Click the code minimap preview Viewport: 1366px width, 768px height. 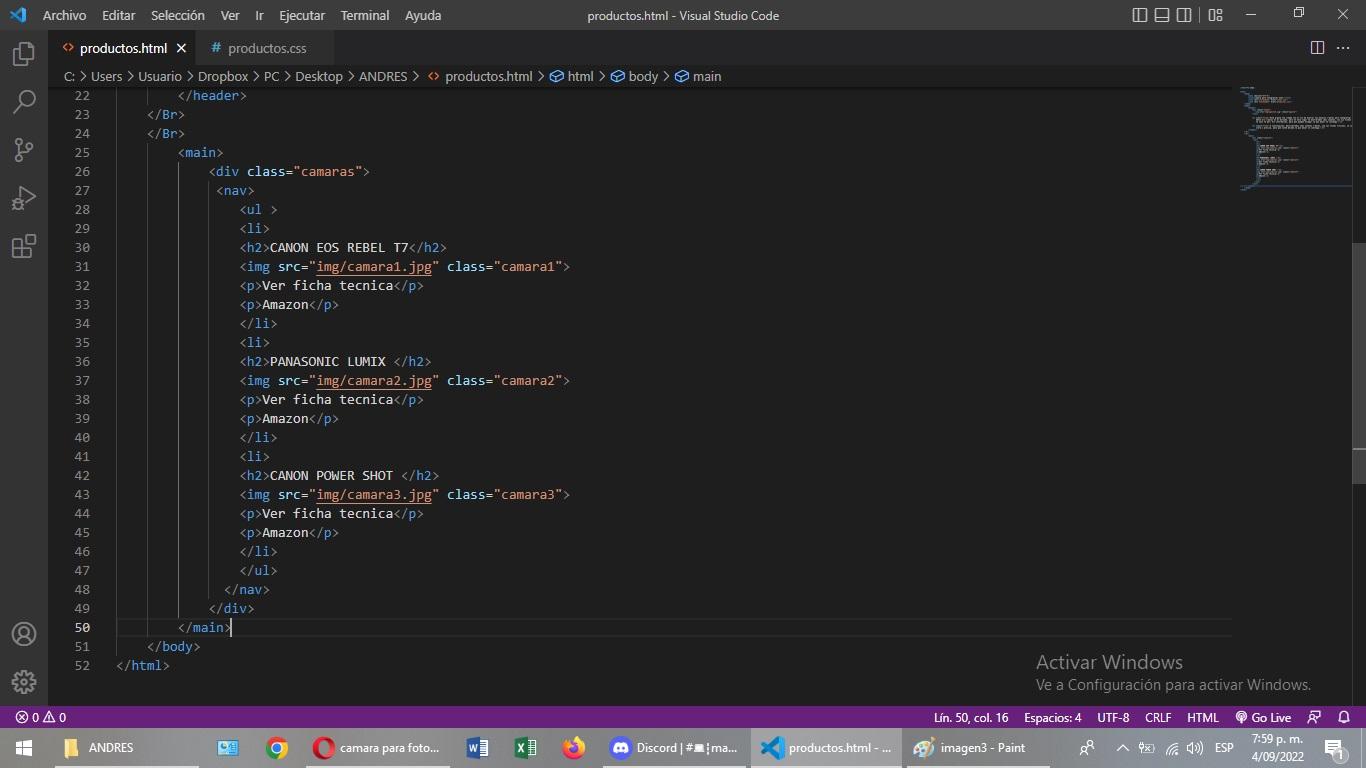(x=1295, y=138)
